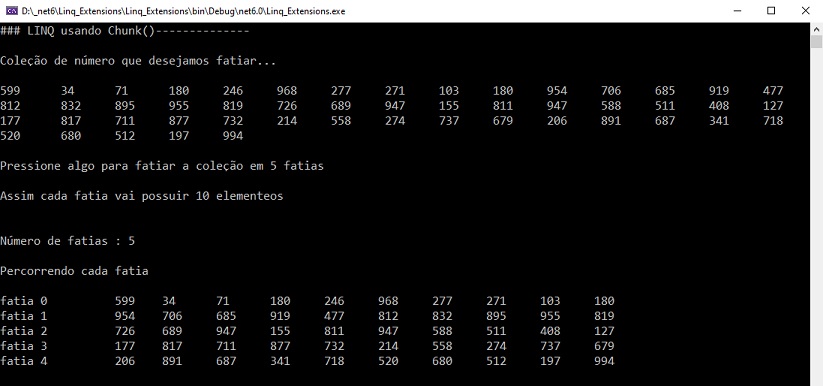
Task: Click 214 in the fatia 3 row
Action: (388, 346)
